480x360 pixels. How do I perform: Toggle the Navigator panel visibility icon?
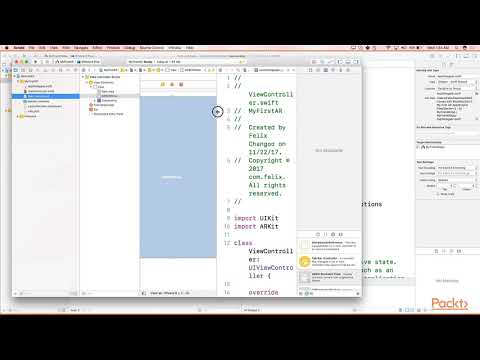[340, 62]
